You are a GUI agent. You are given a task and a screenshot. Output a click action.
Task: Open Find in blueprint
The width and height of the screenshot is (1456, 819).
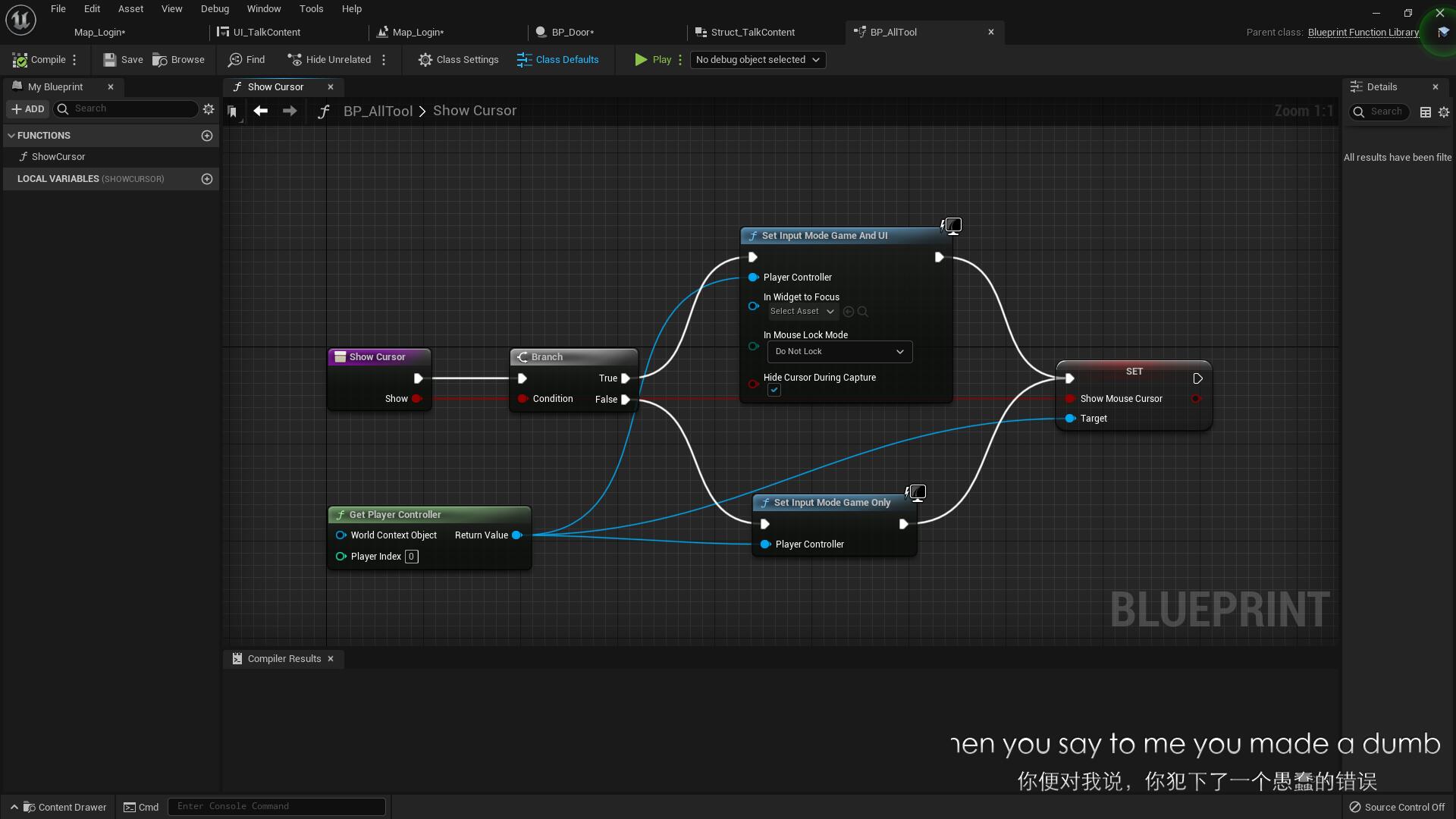click(246, 60)
